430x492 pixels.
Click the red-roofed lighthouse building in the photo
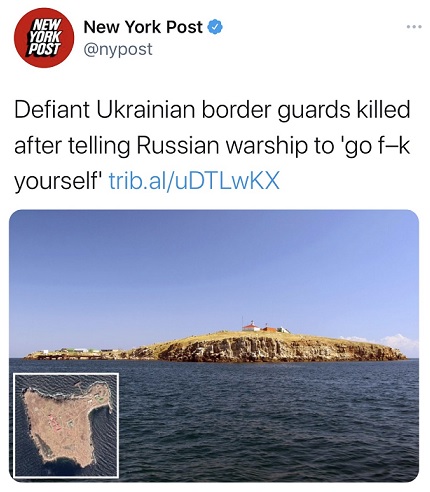point(252,326)
